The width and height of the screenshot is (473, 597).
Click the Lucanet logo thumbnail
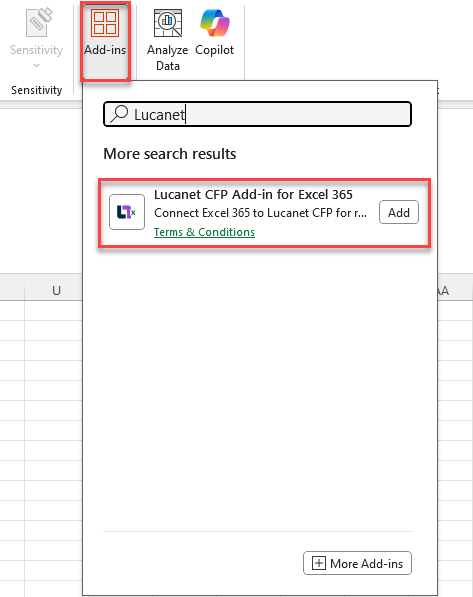[x=127, y=212]
